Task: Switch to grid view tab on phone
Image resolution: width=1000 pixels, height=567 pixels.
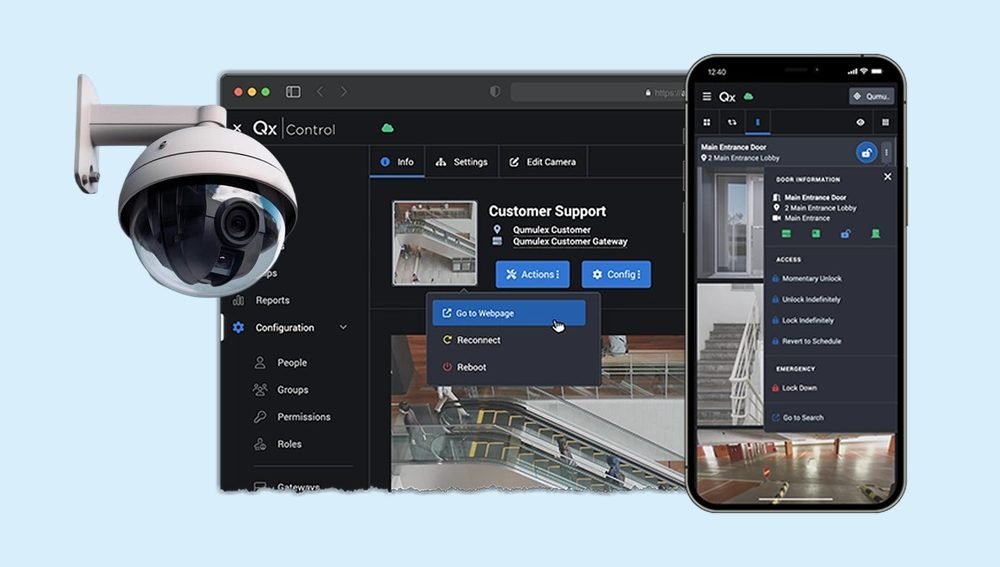Action: tap(707, 122)
